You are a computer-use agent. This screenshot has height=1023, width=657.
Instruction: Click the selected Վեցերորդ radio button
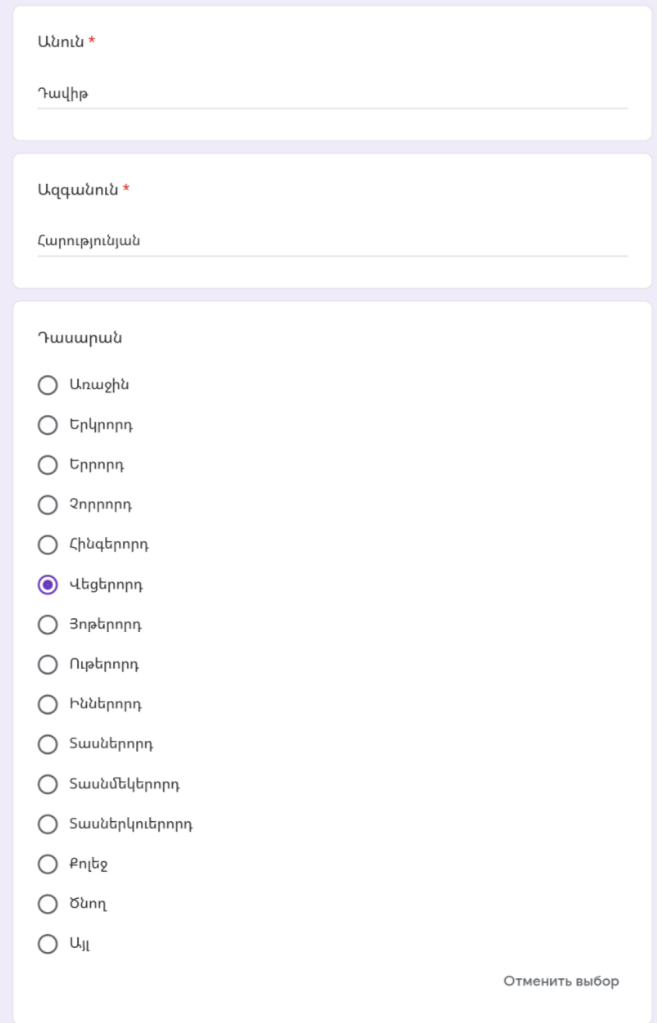47,585
